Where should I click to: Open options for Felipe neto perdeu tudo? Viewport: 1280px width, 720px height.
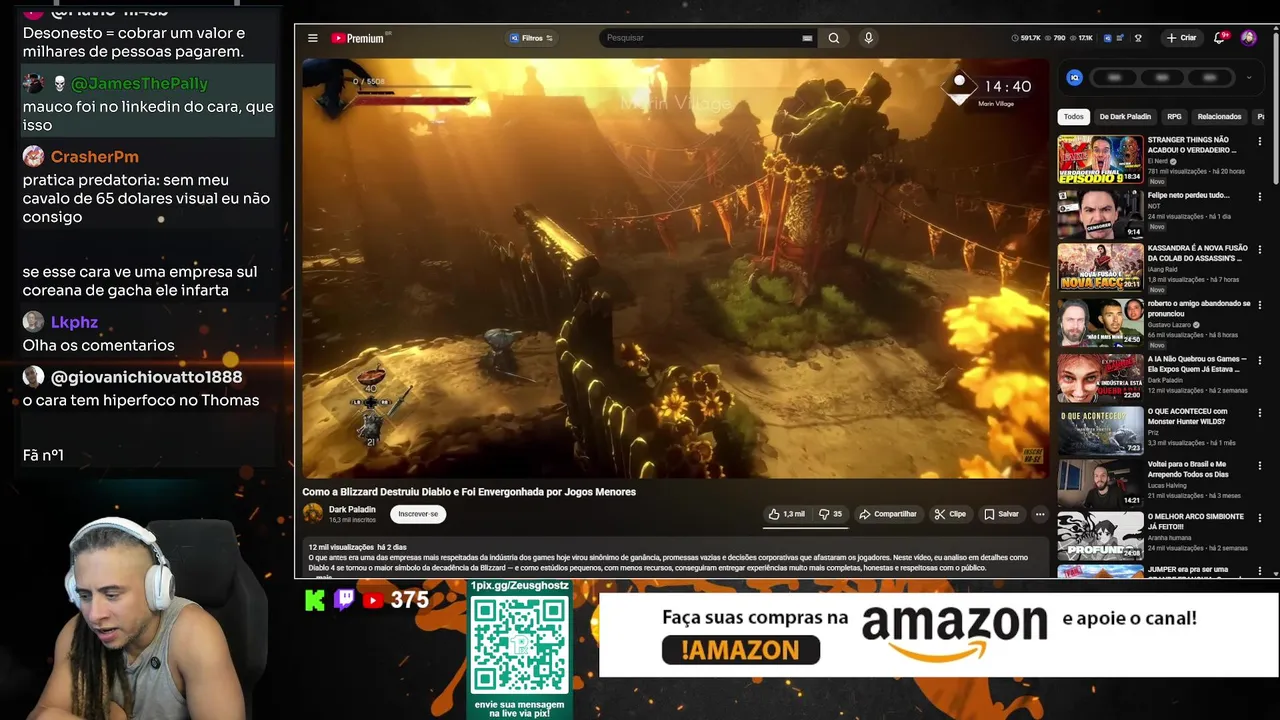coord(1259,195)
